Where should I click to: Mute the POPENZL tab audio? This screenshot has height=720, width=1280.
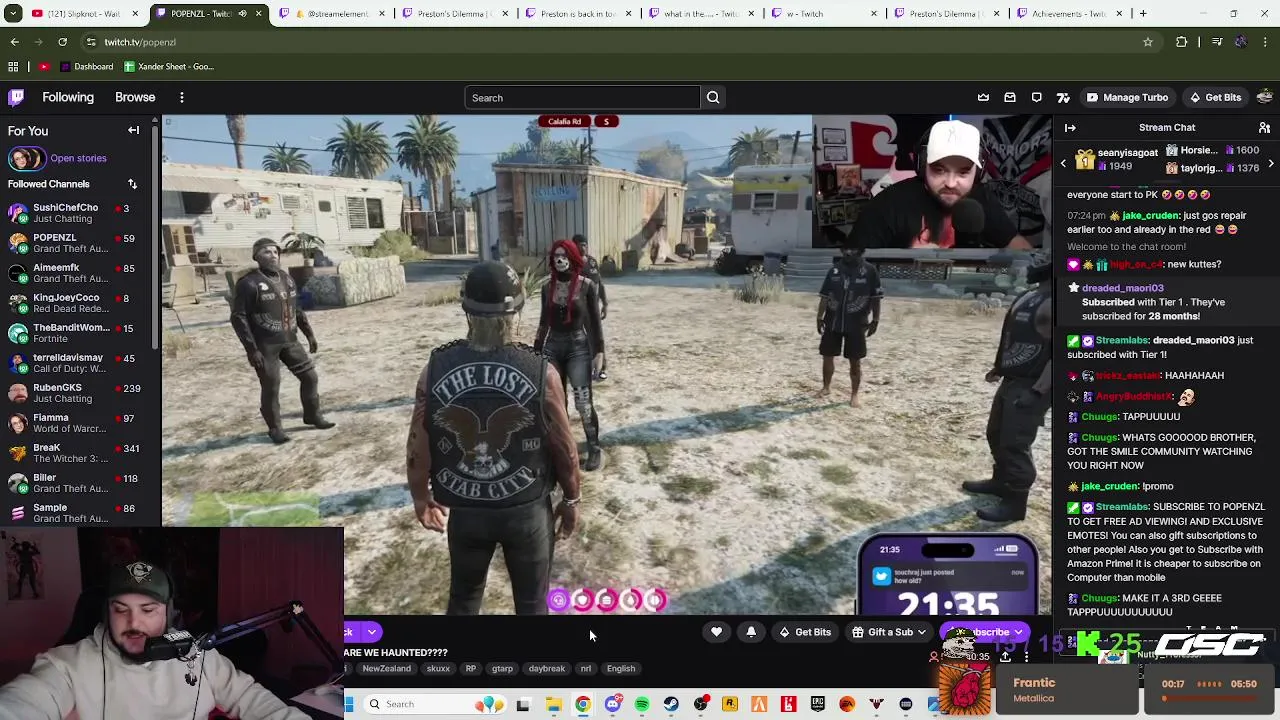(x=242, y=14)
